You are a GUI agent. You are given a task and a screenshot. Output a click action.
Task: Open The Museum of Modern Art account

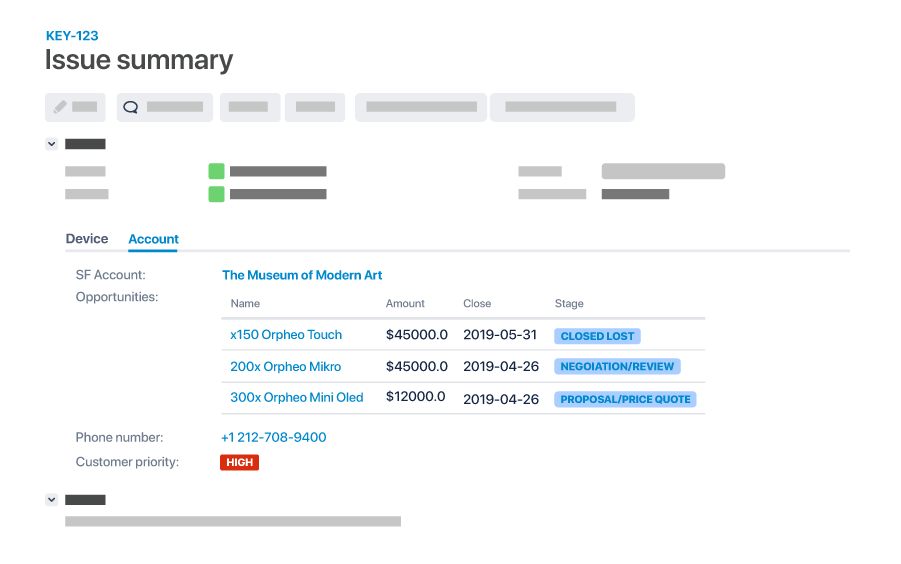(302, 275)
